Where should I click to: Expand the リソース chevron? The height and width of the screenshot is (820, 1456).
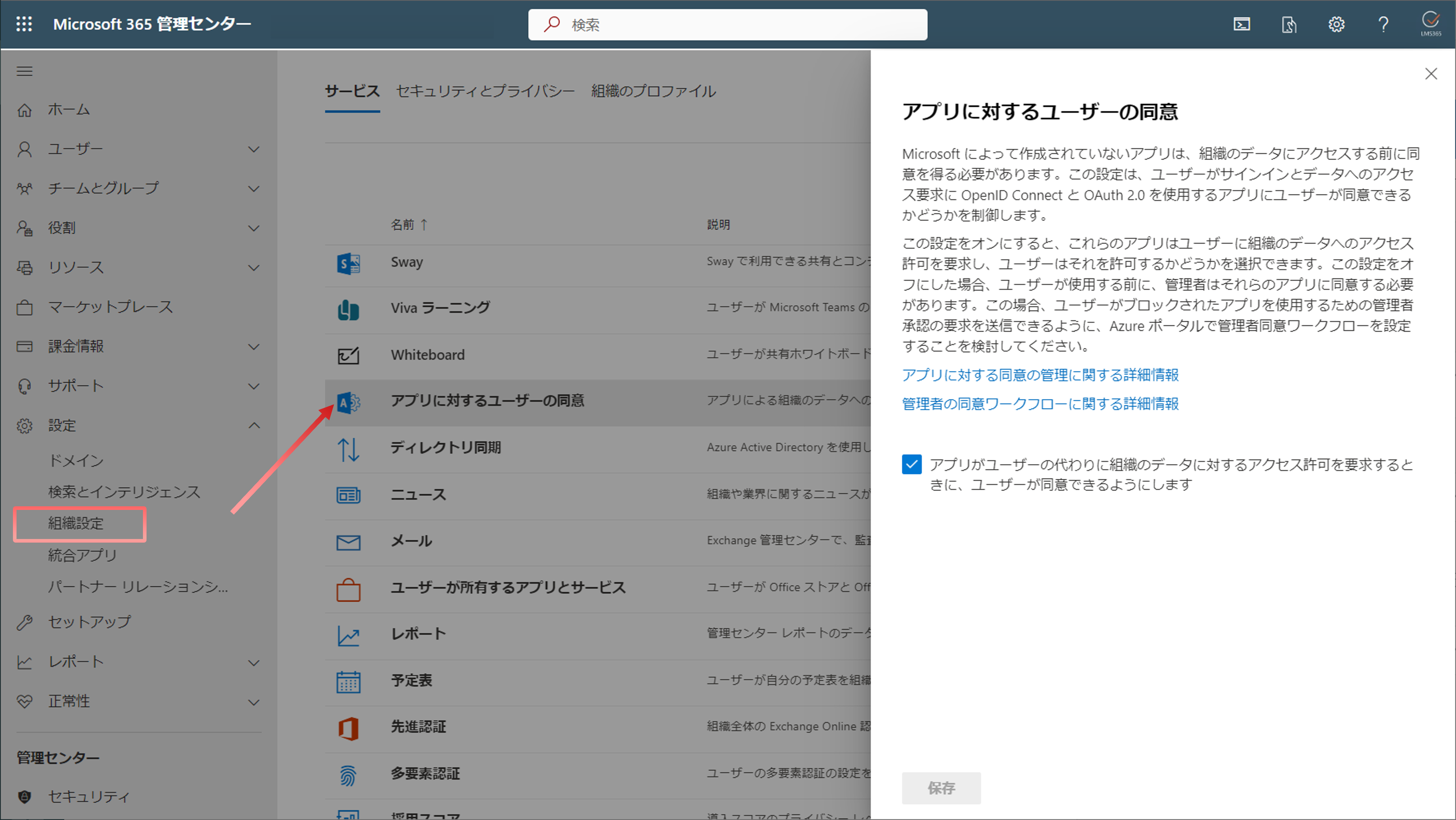pyautogui.click(x=254, y=267)
